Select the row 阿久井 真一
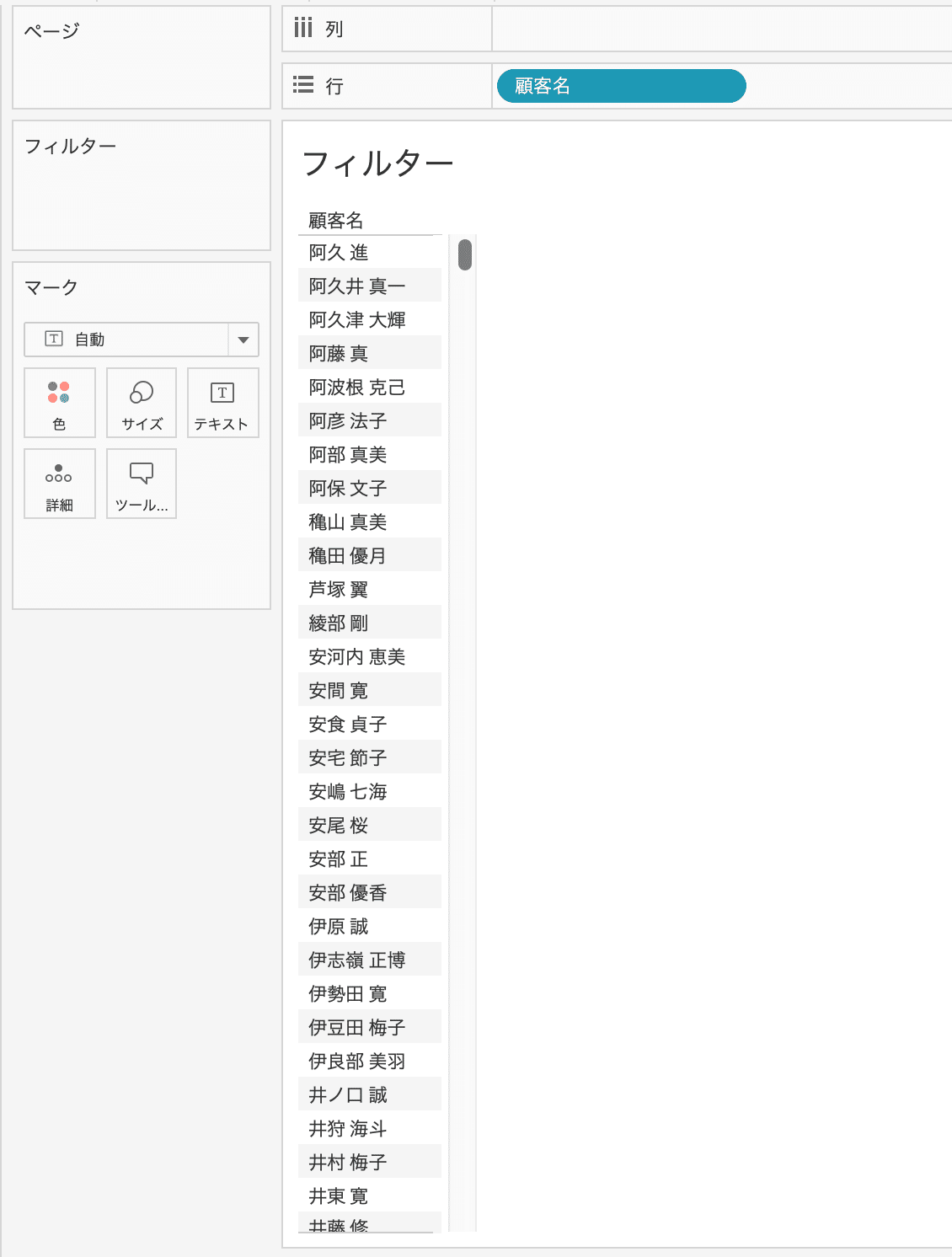The height and width of the screenshot is (1257, 952). pos(370,286)
